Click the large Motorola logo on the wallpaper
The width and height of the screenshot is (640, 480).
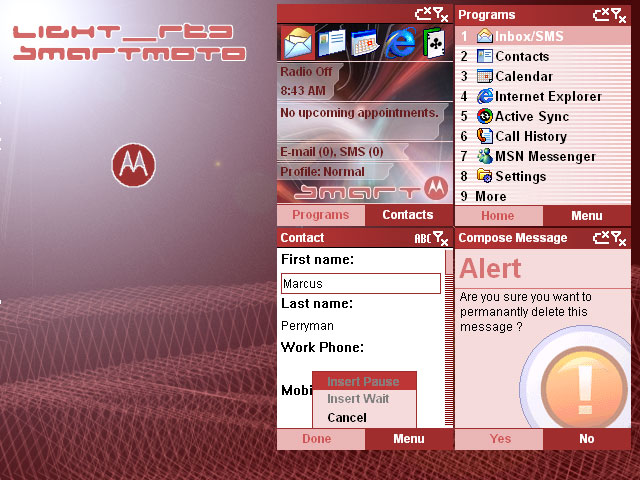pos(134,165)
